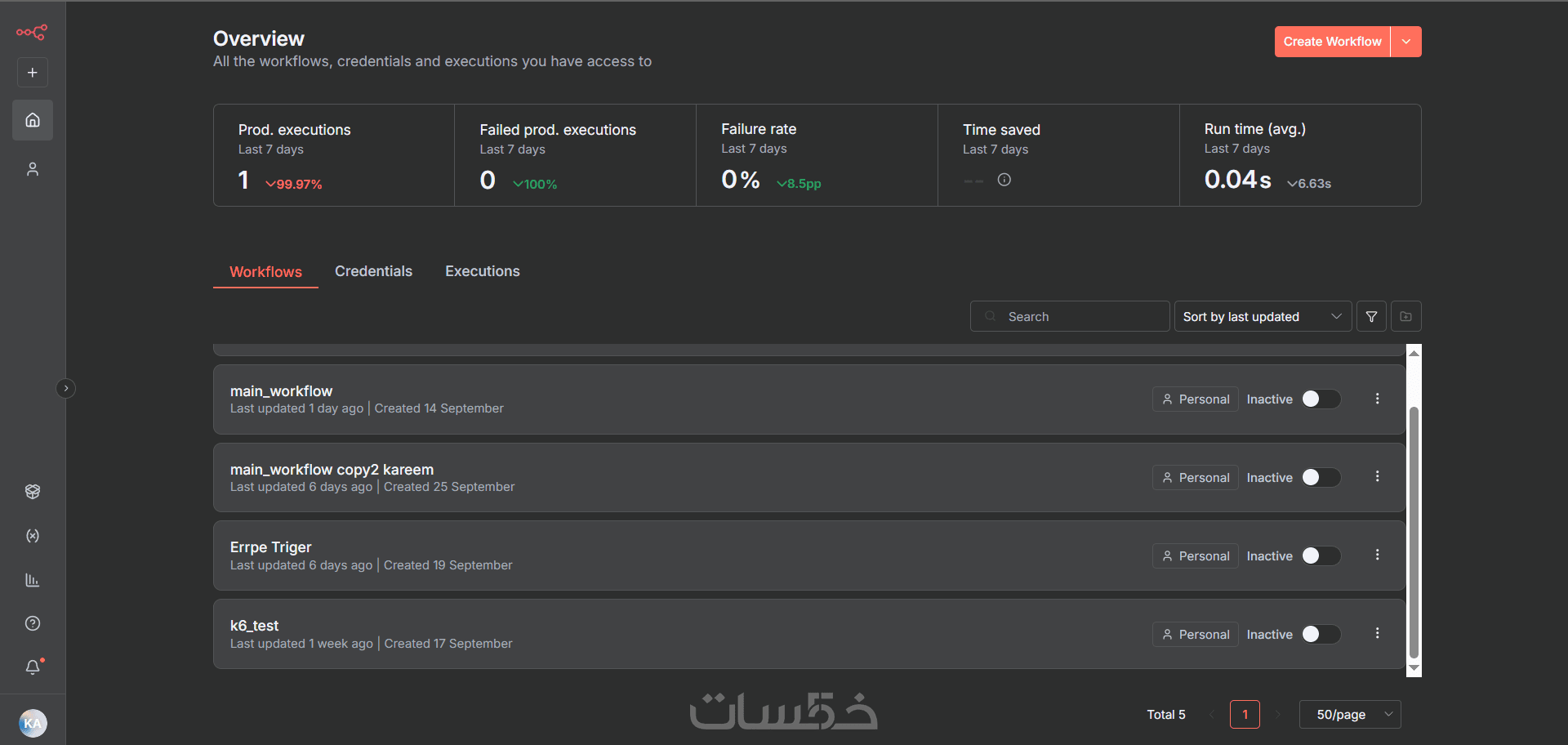Activate the Errpe Triger toggle
The width and height of the screenshot is (1568, 745).
coord(1321,555)
